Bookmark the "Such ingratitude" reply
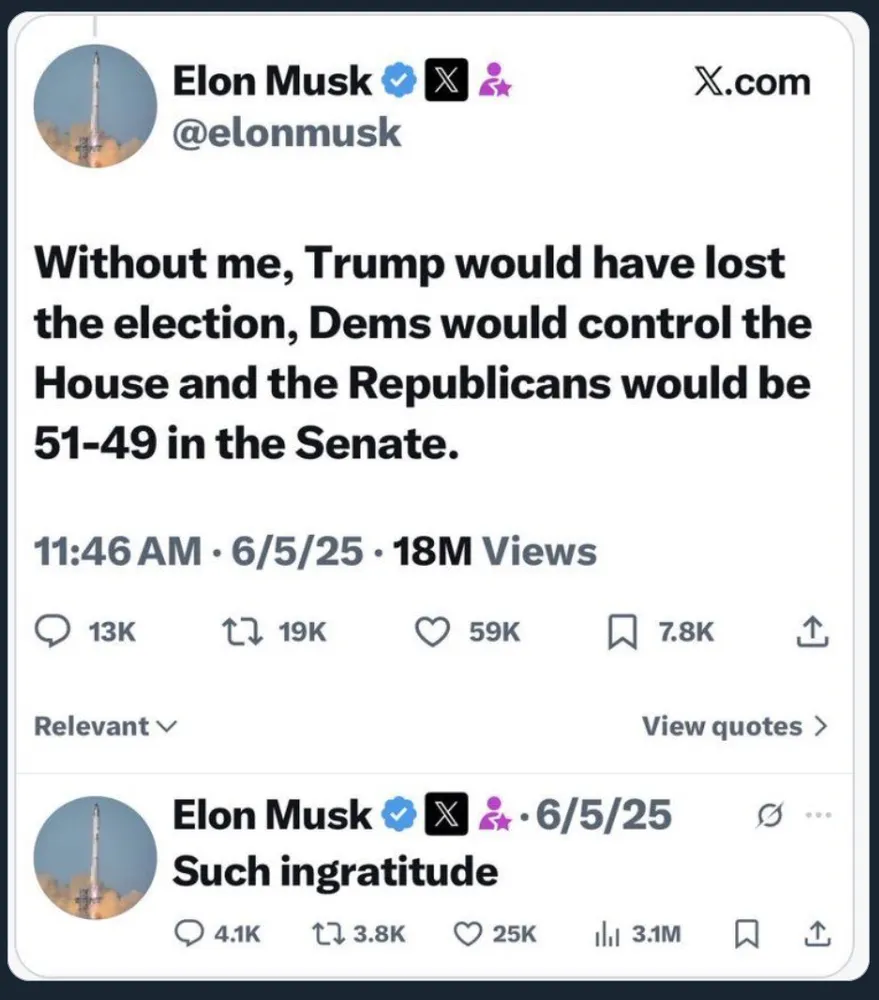 (x=745, y=933)
